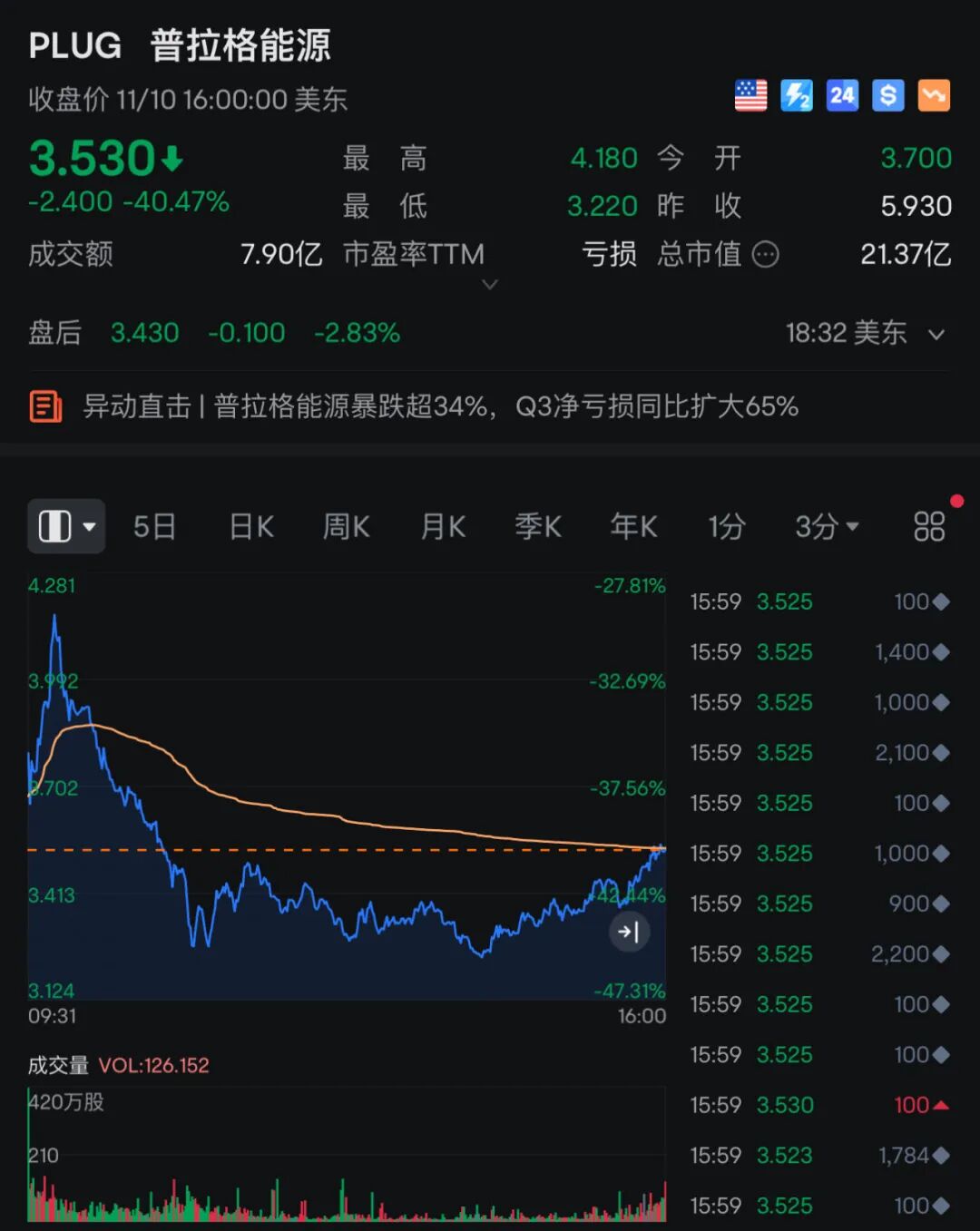The height and width of the screenshot is (1231, 980).
Task: Switch to the 日K chart tab
Action: coord(251,526)
